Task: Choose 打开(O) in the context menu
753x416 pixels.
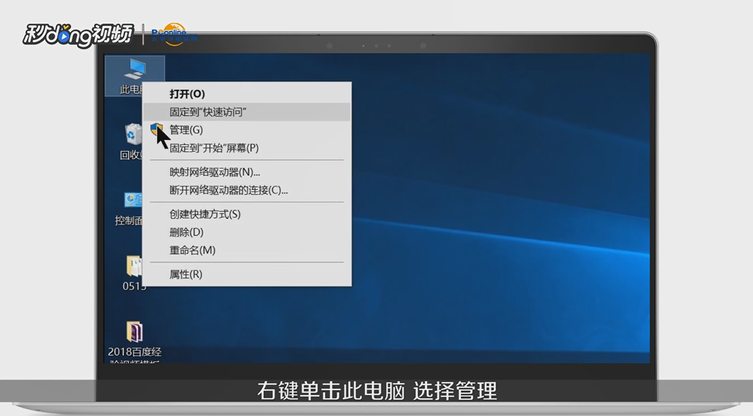Action: tap(247, 94)
